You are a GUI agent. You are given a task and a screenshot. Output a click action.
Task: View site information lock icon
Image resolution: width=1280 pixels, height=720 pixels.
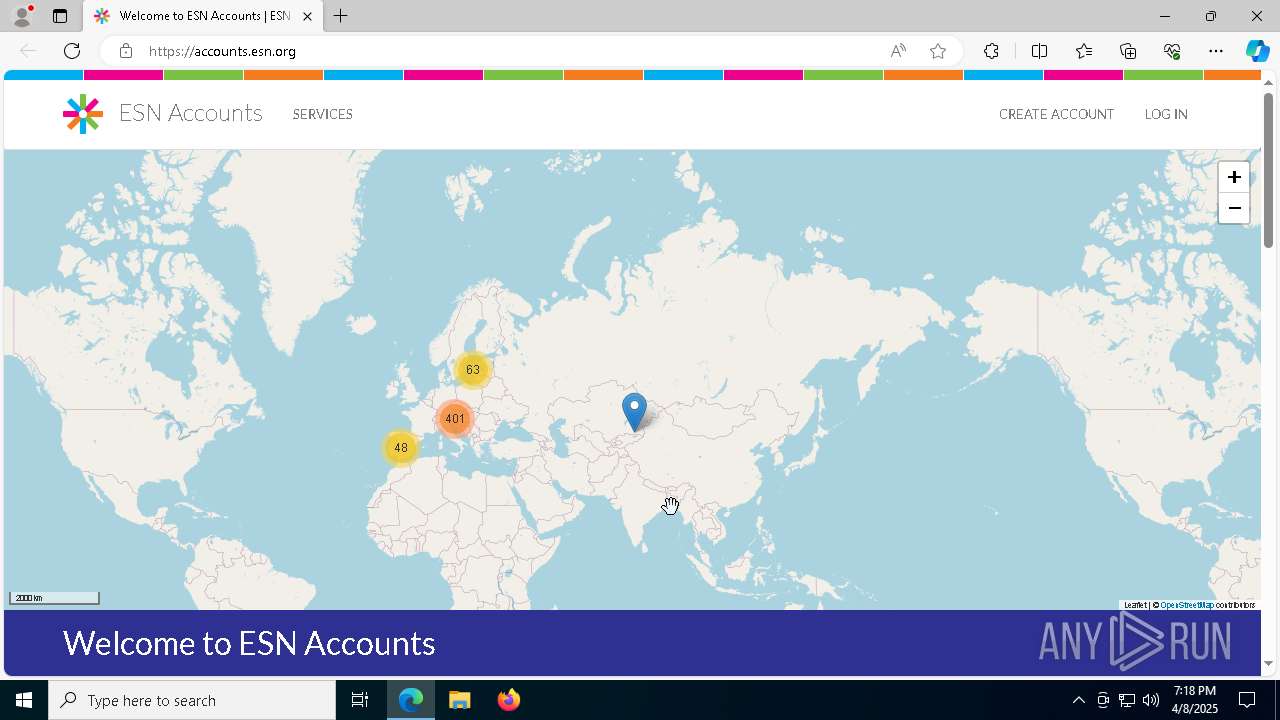click(125, 51)
